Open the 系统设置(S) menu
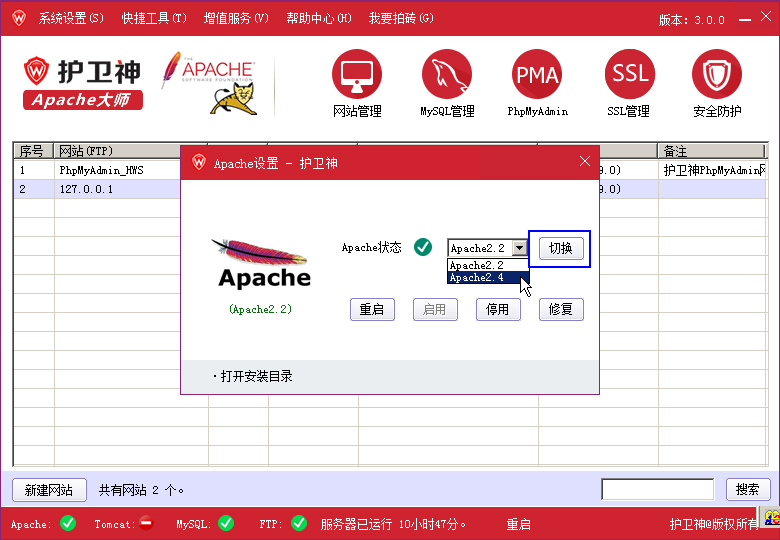 point(71,18)
